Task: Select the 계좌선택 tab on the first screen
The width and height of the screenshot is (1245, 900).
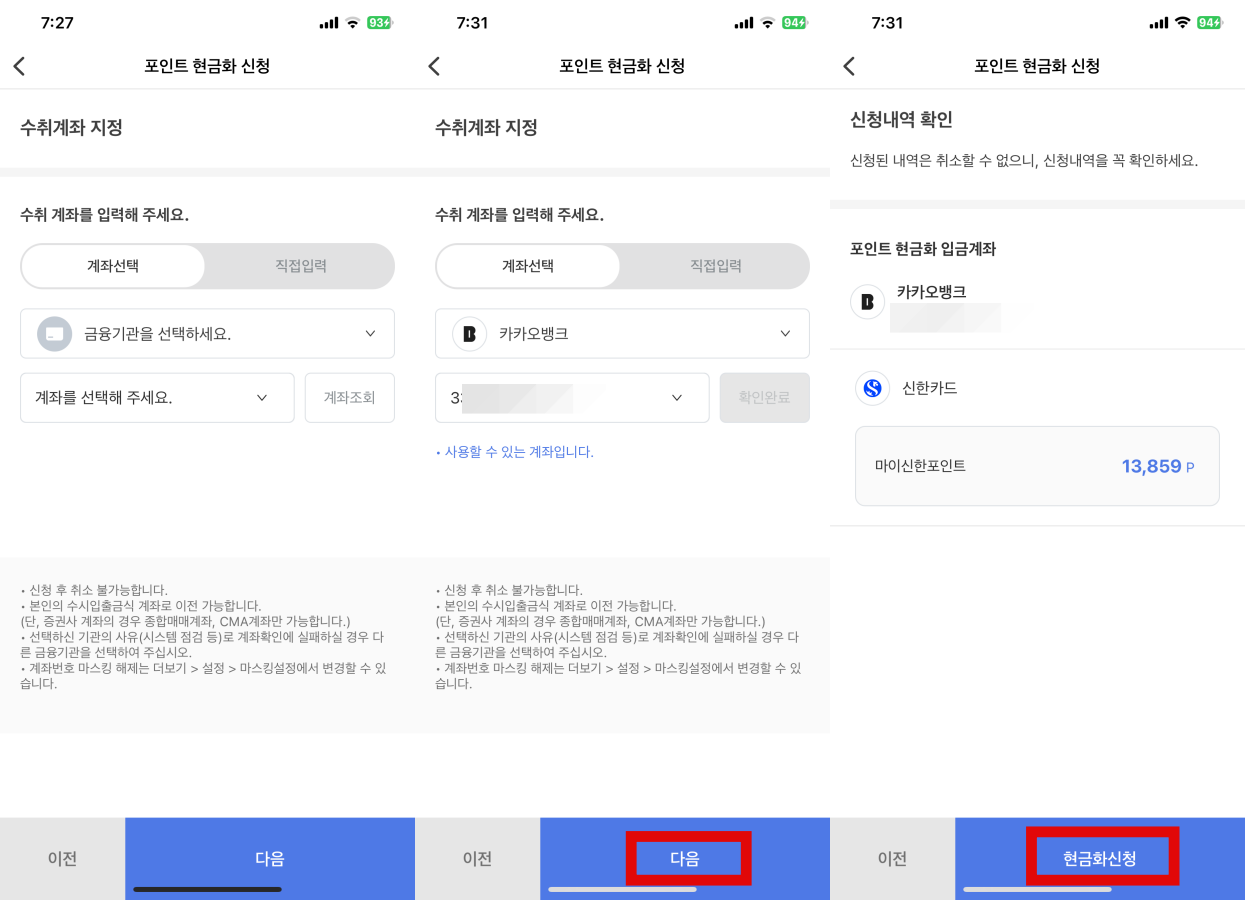Action: point(113,266)
